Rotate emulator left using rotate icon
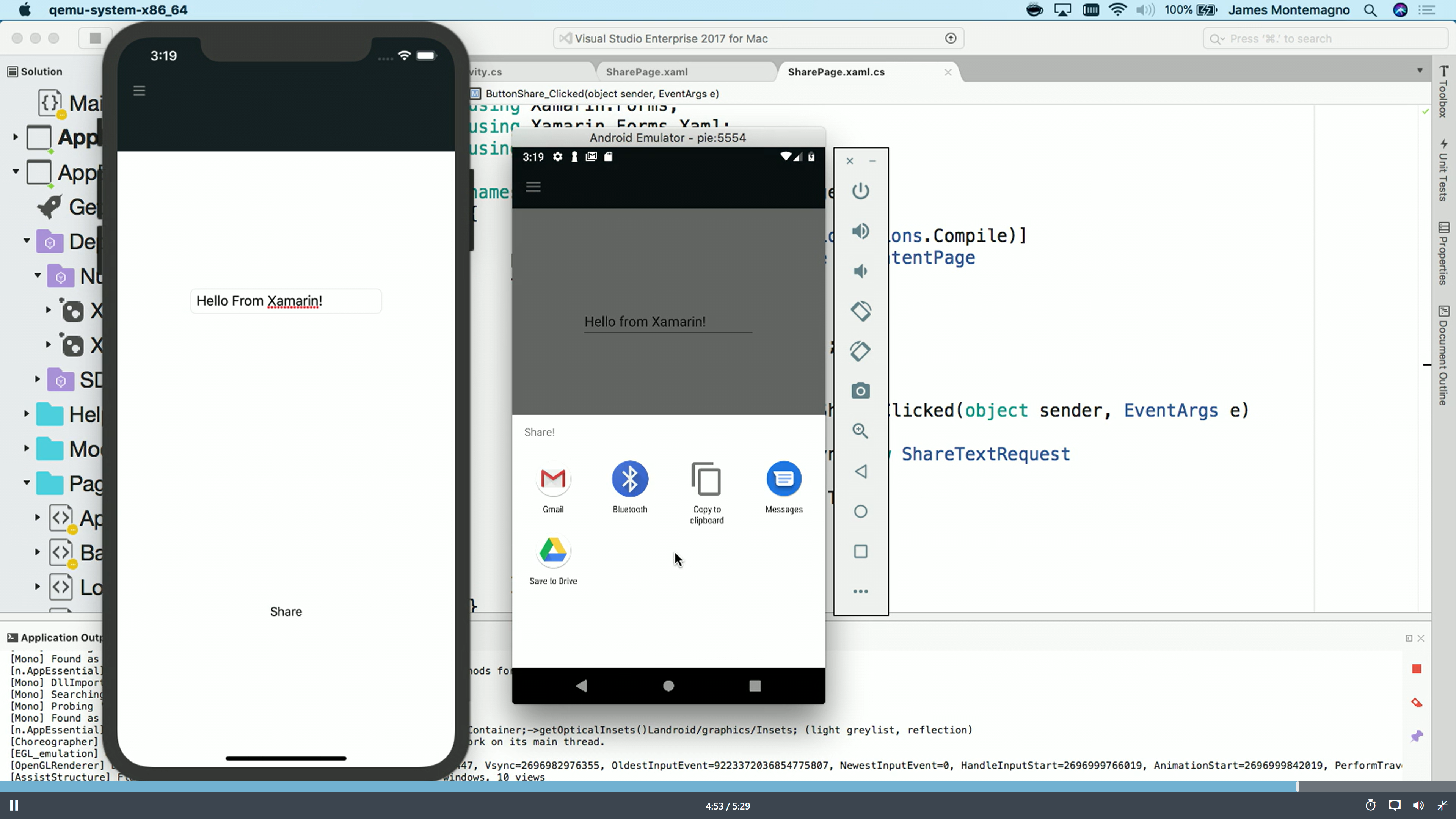Screen dimensions: 1456x819 [860, 311]
